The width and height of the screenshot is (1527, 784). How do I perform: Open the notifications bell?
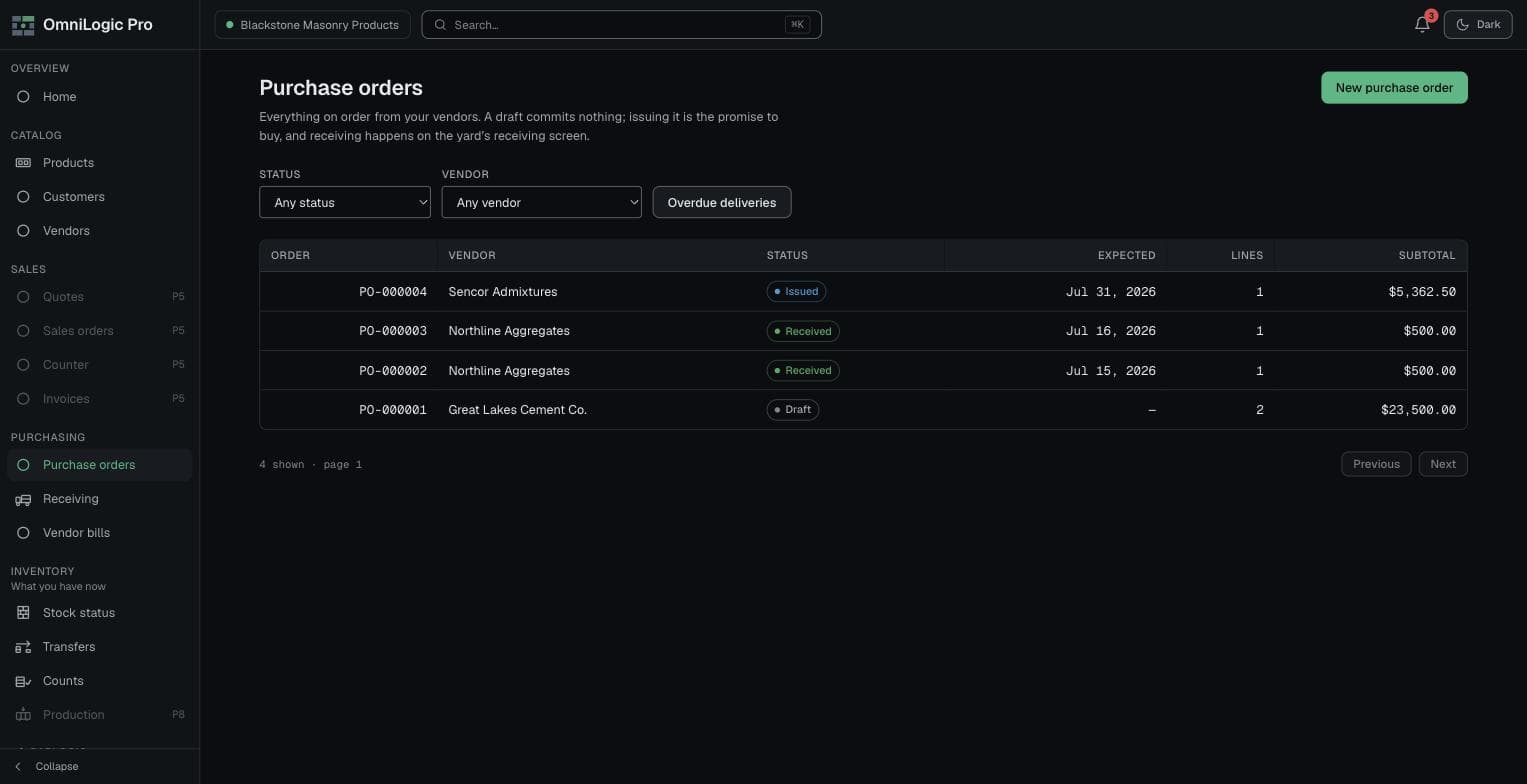[1422, 25]
